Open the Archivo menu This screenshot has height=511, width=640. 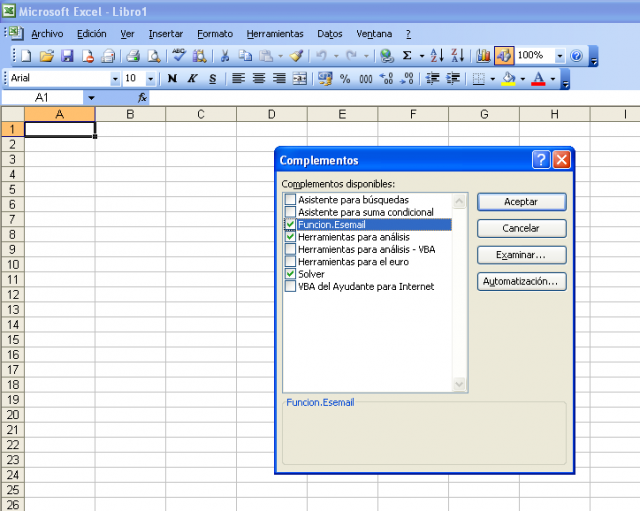(x=47, y=34)
